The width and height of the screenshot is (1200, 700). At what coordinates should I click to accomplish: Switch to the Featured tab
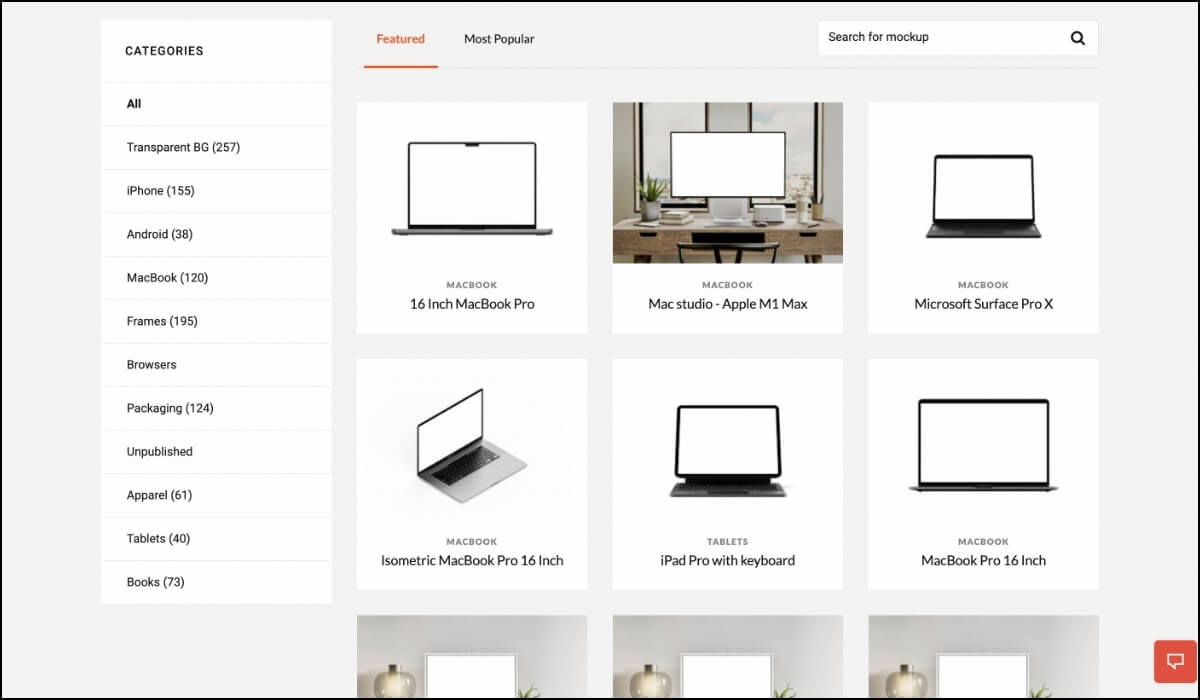(x=401, y=40)
